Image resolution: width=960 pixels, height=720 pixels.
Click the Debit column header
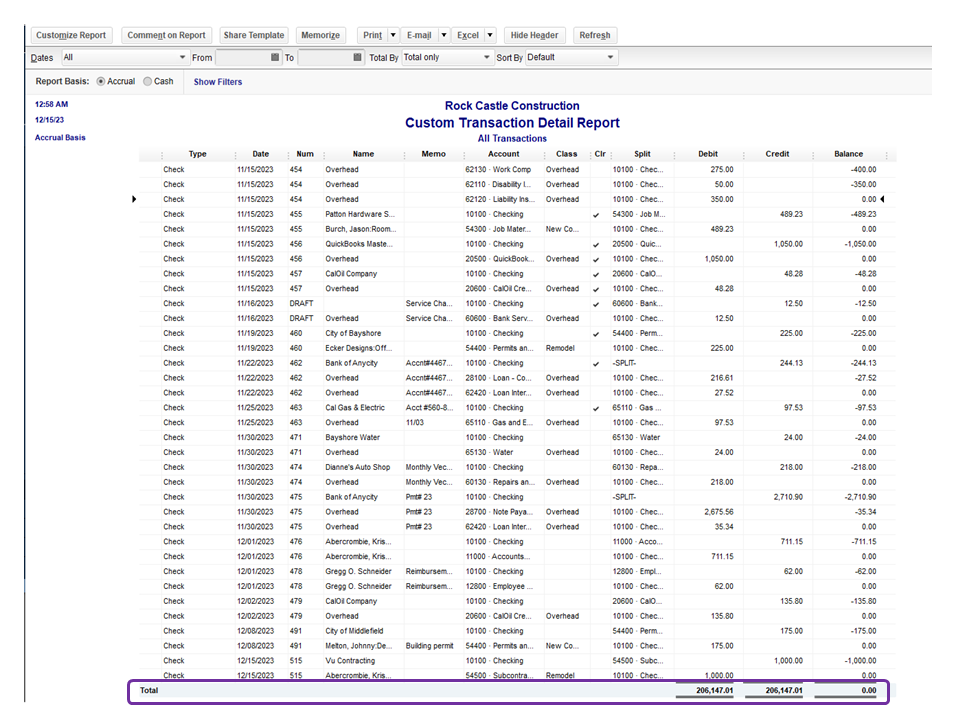707,154
